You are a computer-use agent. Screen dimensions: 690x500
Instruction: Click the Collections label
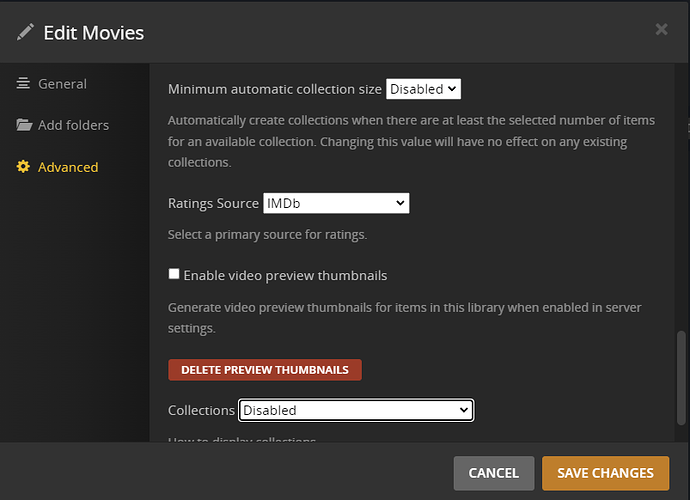[x=201, y=410]
